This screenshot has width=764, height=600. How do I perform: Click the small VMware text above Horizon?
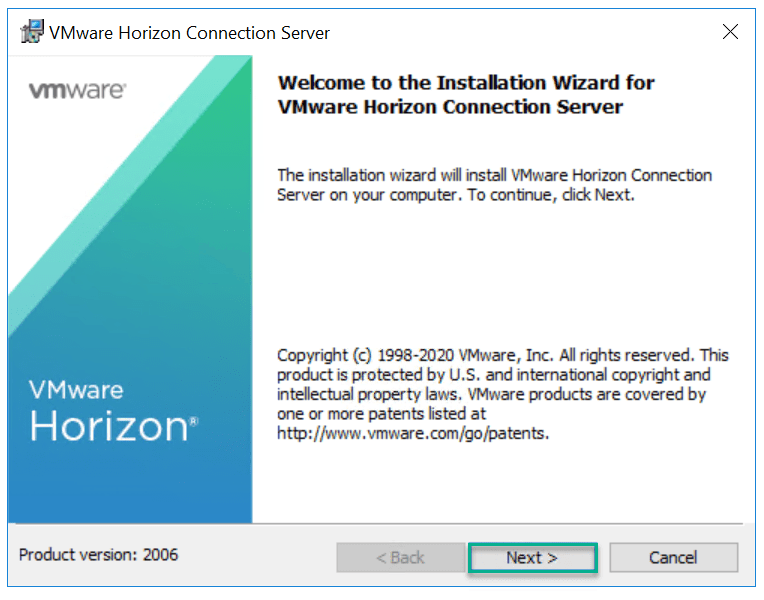[x=76, y=389]
